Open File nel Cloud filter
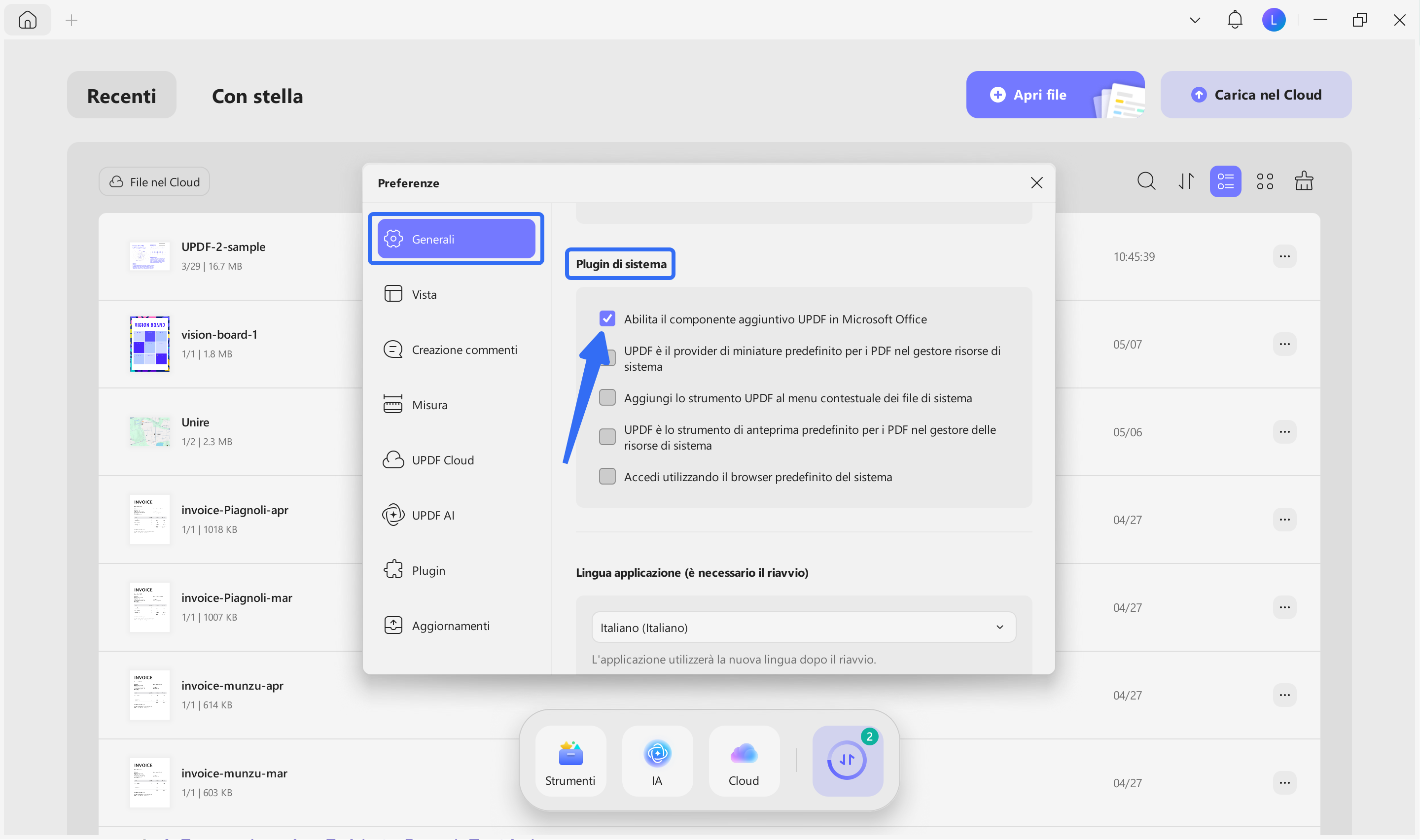 coord(154,182)
